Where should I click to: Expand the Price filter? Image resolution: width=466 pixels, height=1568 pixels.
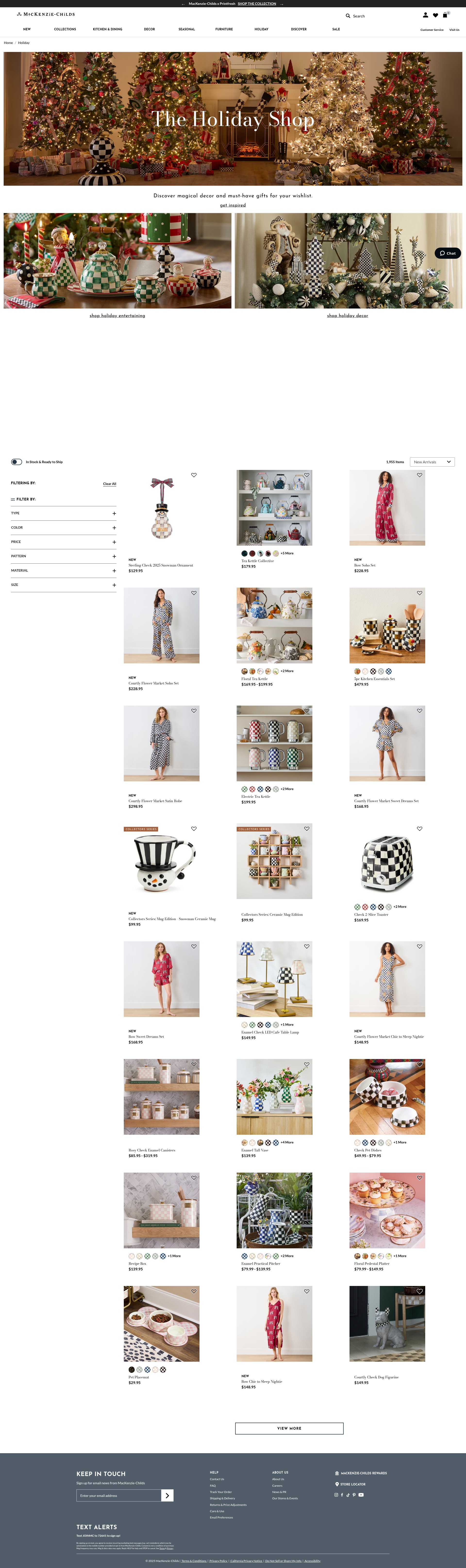coord(63,542)
